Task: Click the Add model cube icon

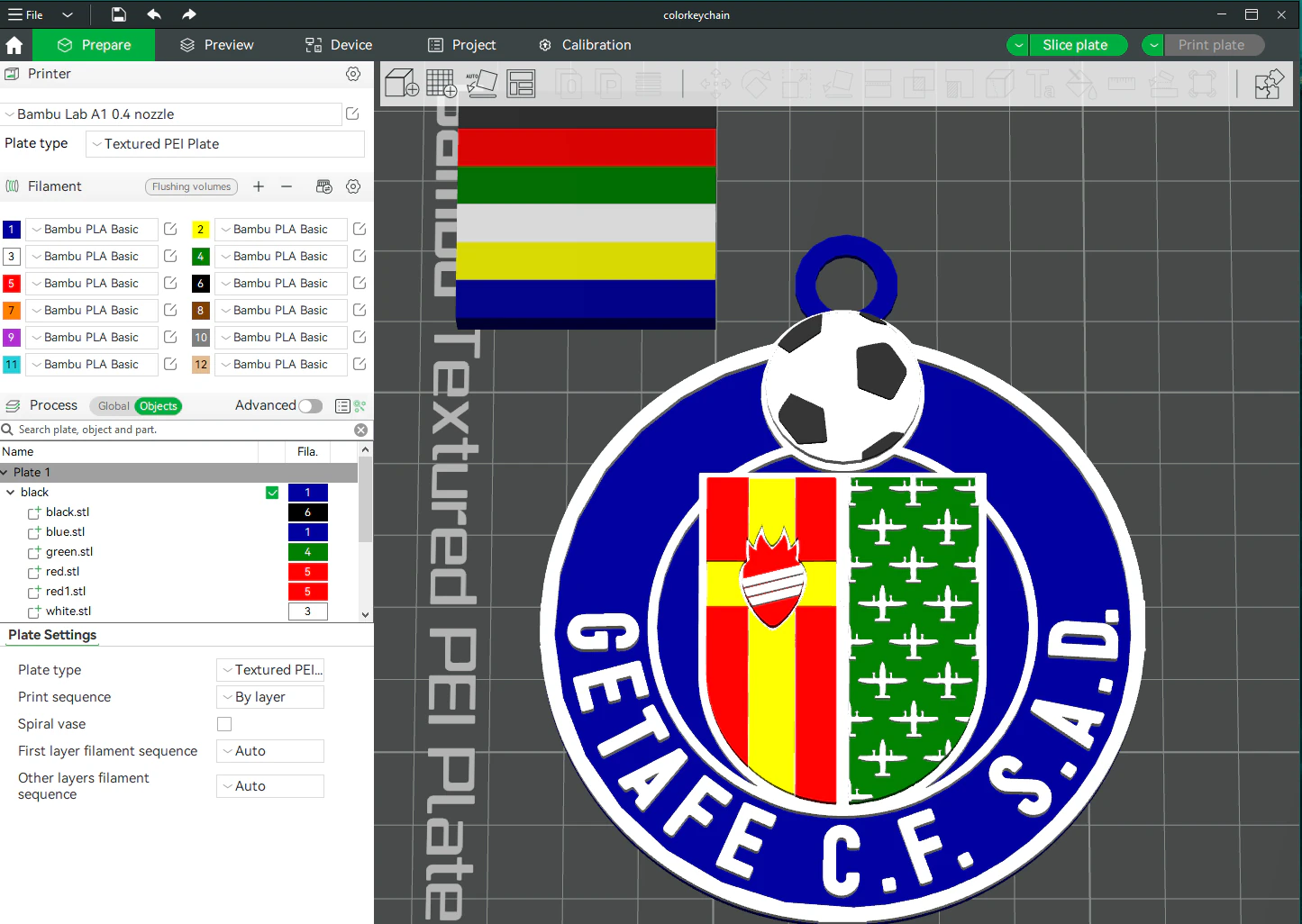Action: (402, 84)
